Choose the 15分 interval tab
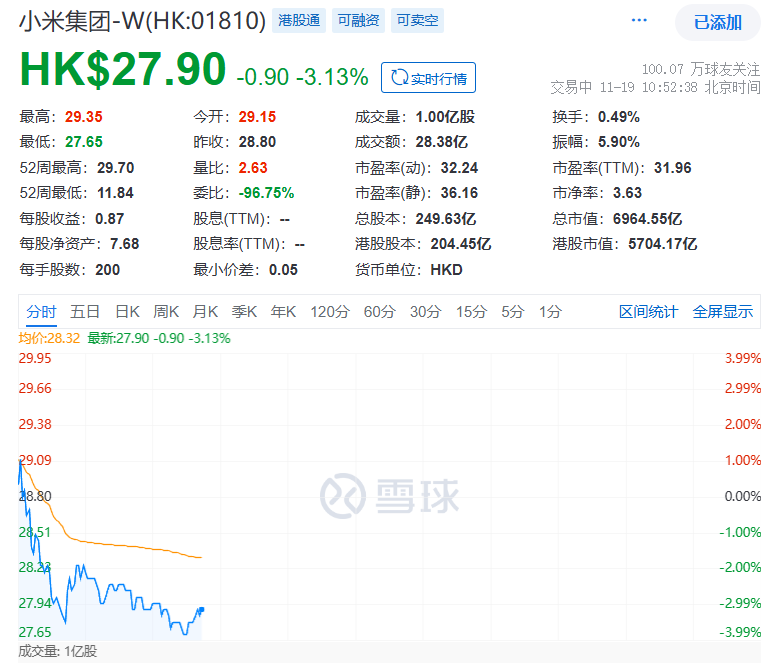This screenshot has height=663, width=777. click(471, 312)
